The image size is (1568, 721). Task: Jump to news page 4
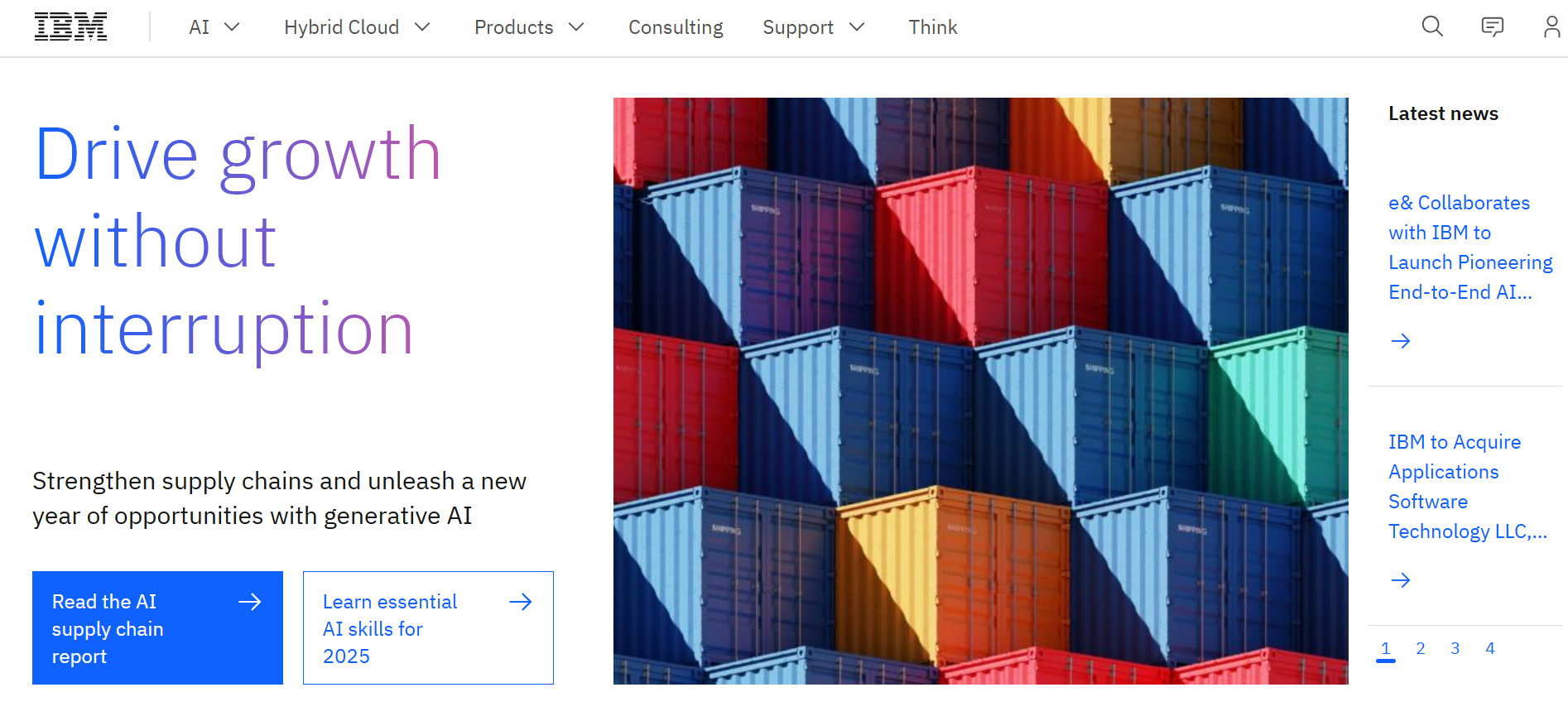[1490, 649]
